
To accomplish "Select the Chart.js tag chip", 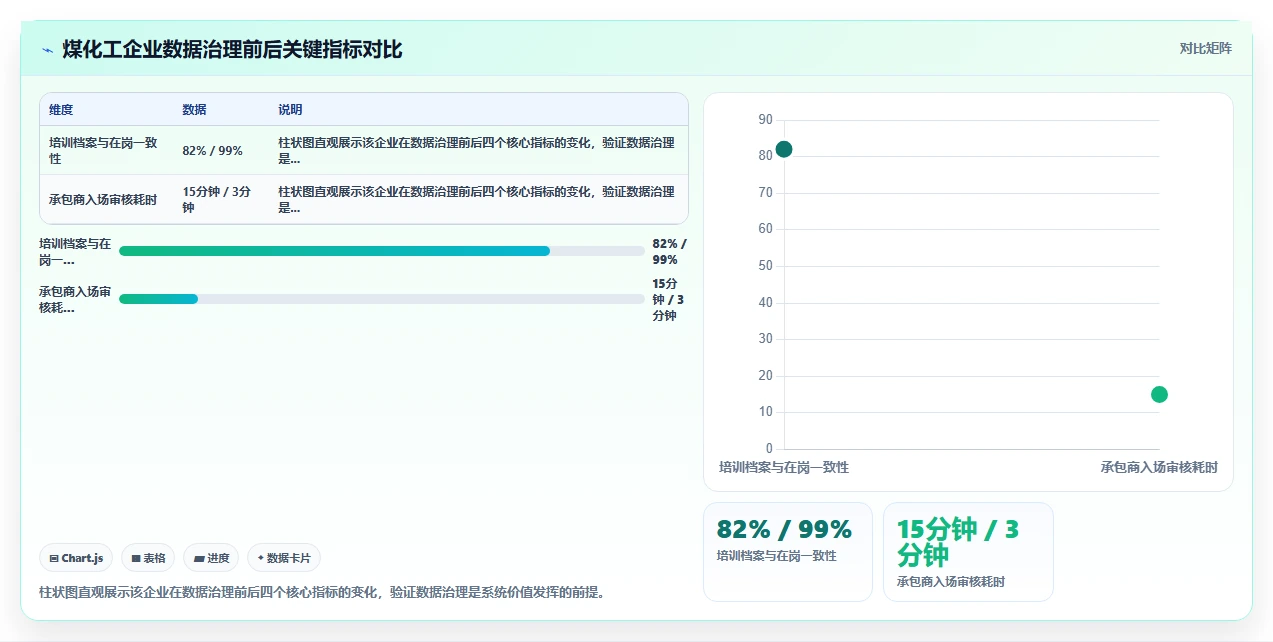I will (x=76, y=558).
